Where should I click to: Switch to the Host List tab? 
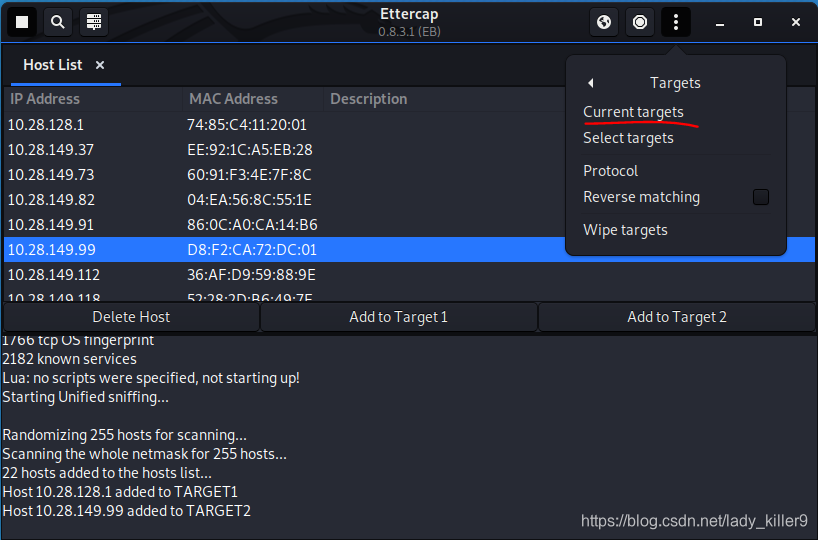(53, 65)
